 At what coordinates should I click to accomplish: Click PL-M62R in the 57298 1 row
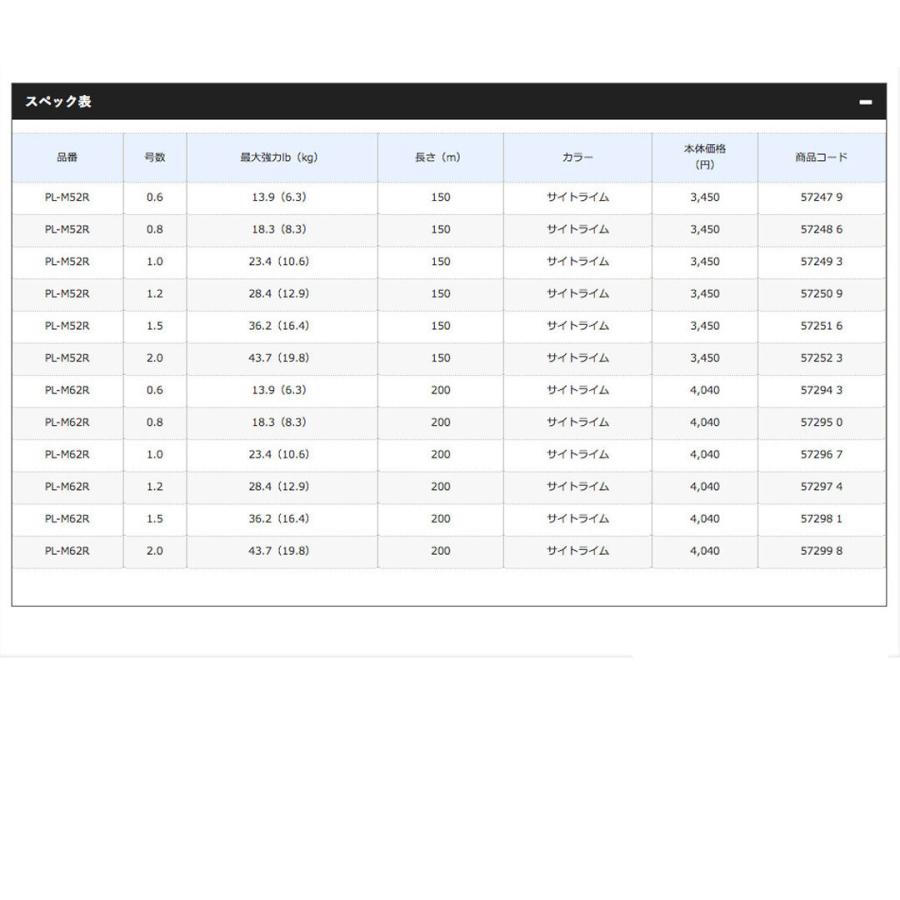pyautogui.click(x=67, y=519)
